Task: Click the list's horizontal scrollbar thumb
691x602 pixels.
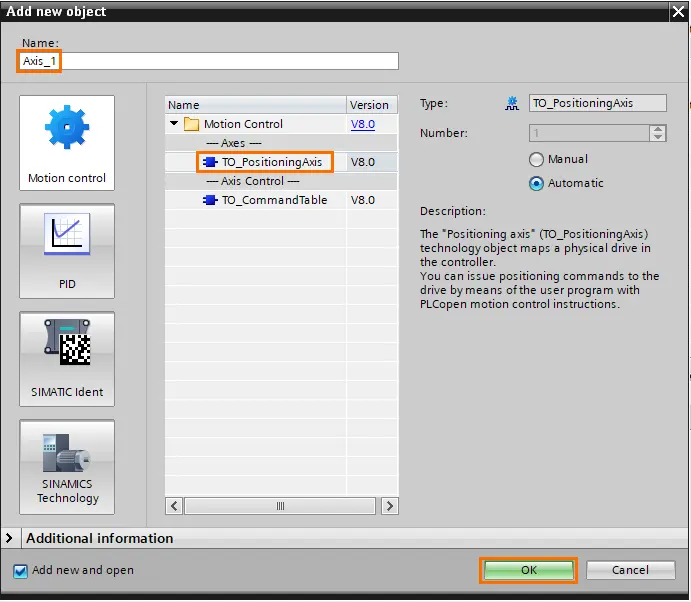Action: click(x=280, y=506)
